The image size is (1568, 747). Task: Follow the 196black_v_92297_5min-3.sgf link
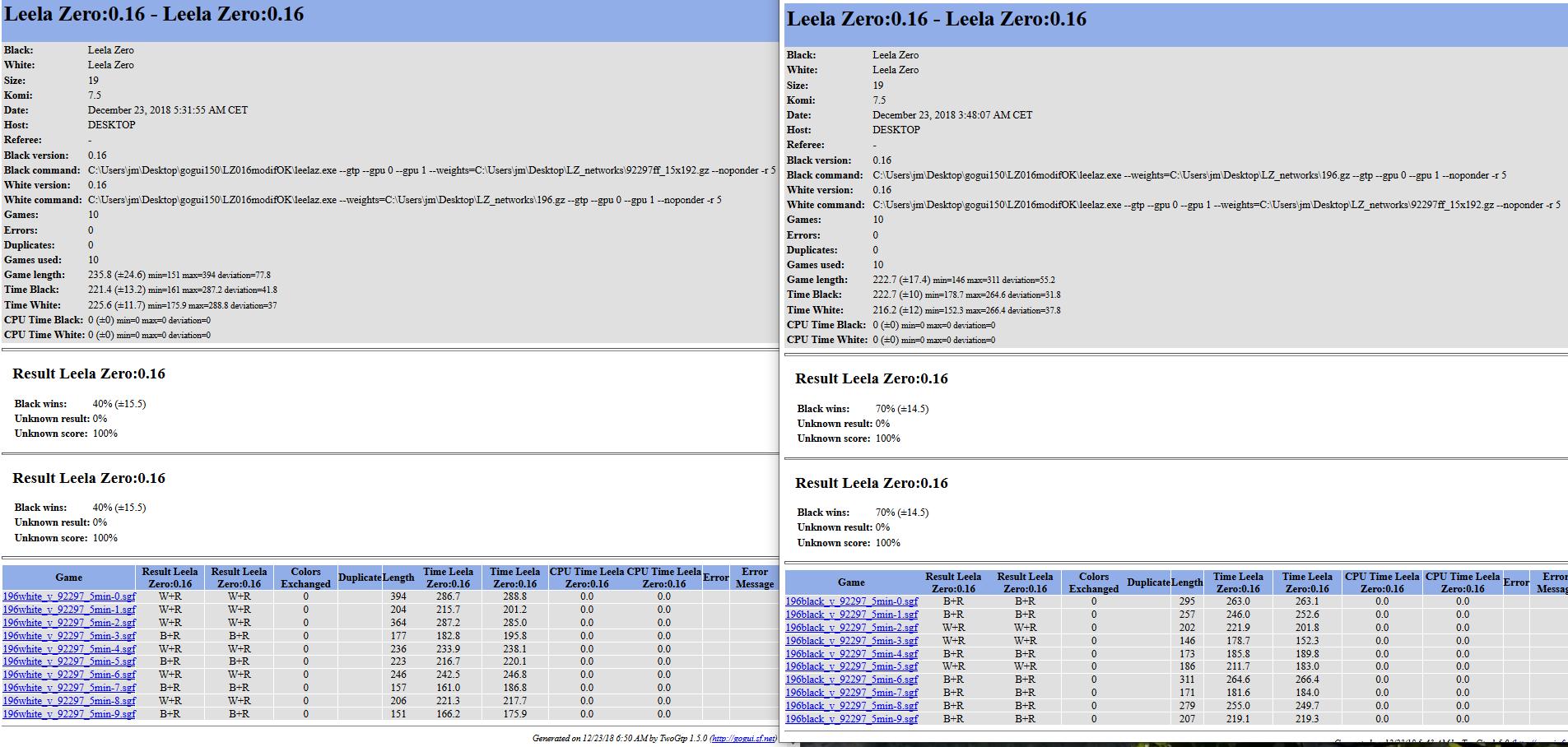pyautogui.click(x=851, y=641)
